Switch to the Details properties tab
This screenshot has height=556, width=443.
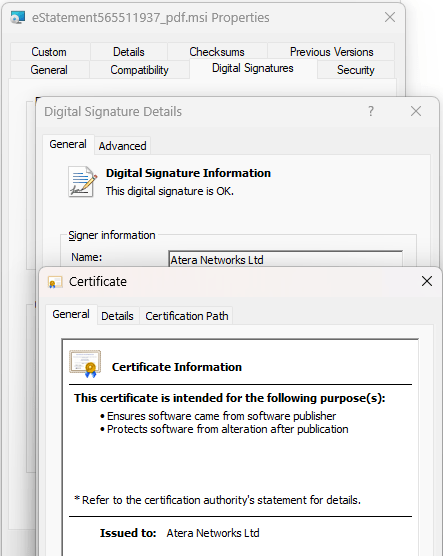pos(129,52)
